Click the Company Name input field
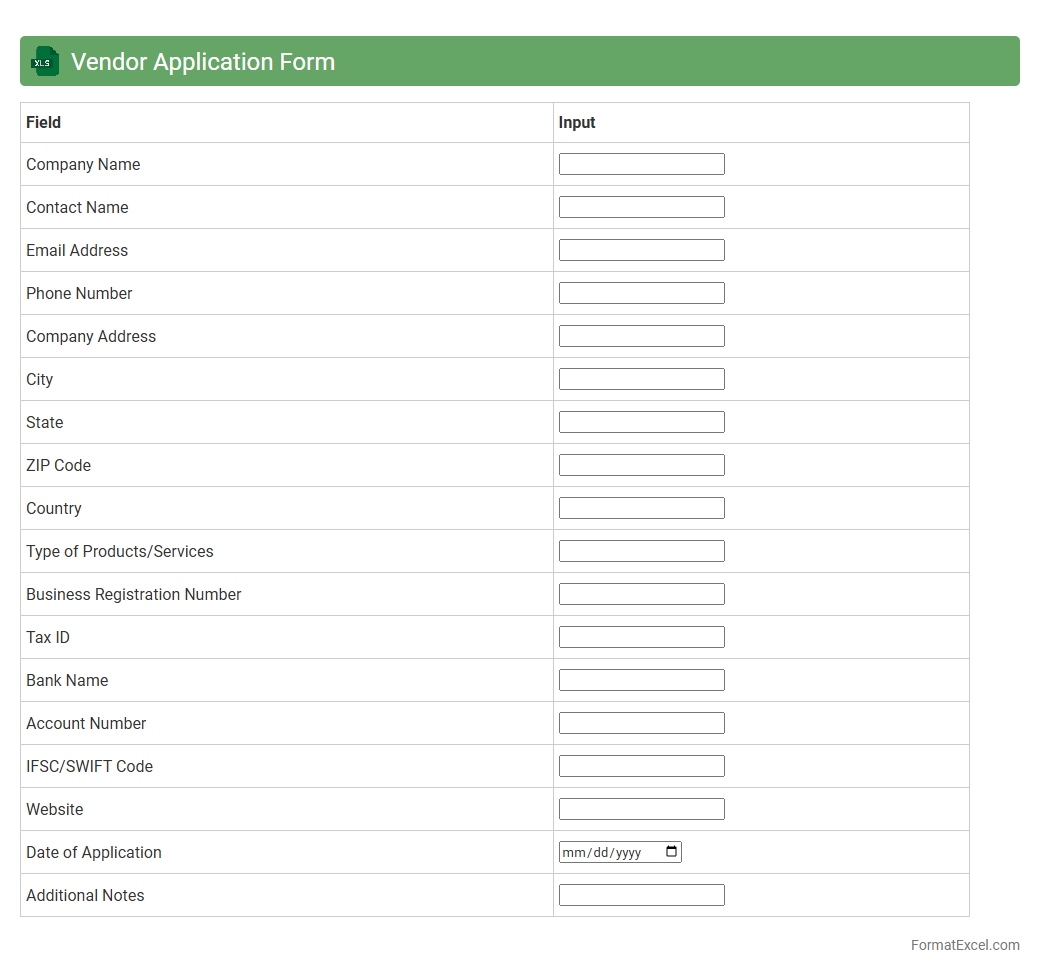Image resolution: width=1040 pixels, height=974 pixels. click(641, 164)
